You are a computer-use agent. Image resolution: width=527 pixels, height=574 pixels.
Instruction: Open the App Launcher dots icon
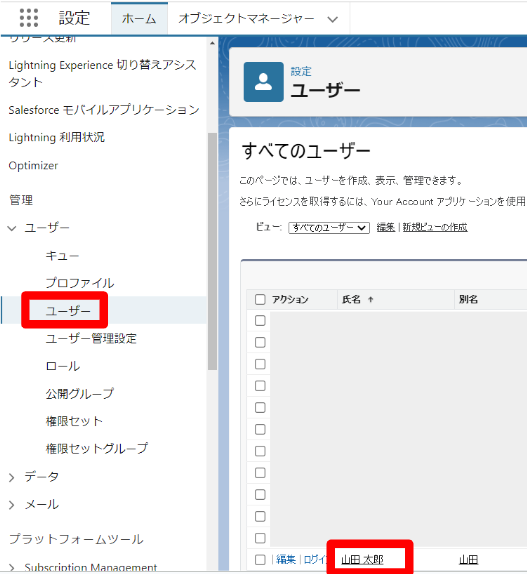point(29,18)
